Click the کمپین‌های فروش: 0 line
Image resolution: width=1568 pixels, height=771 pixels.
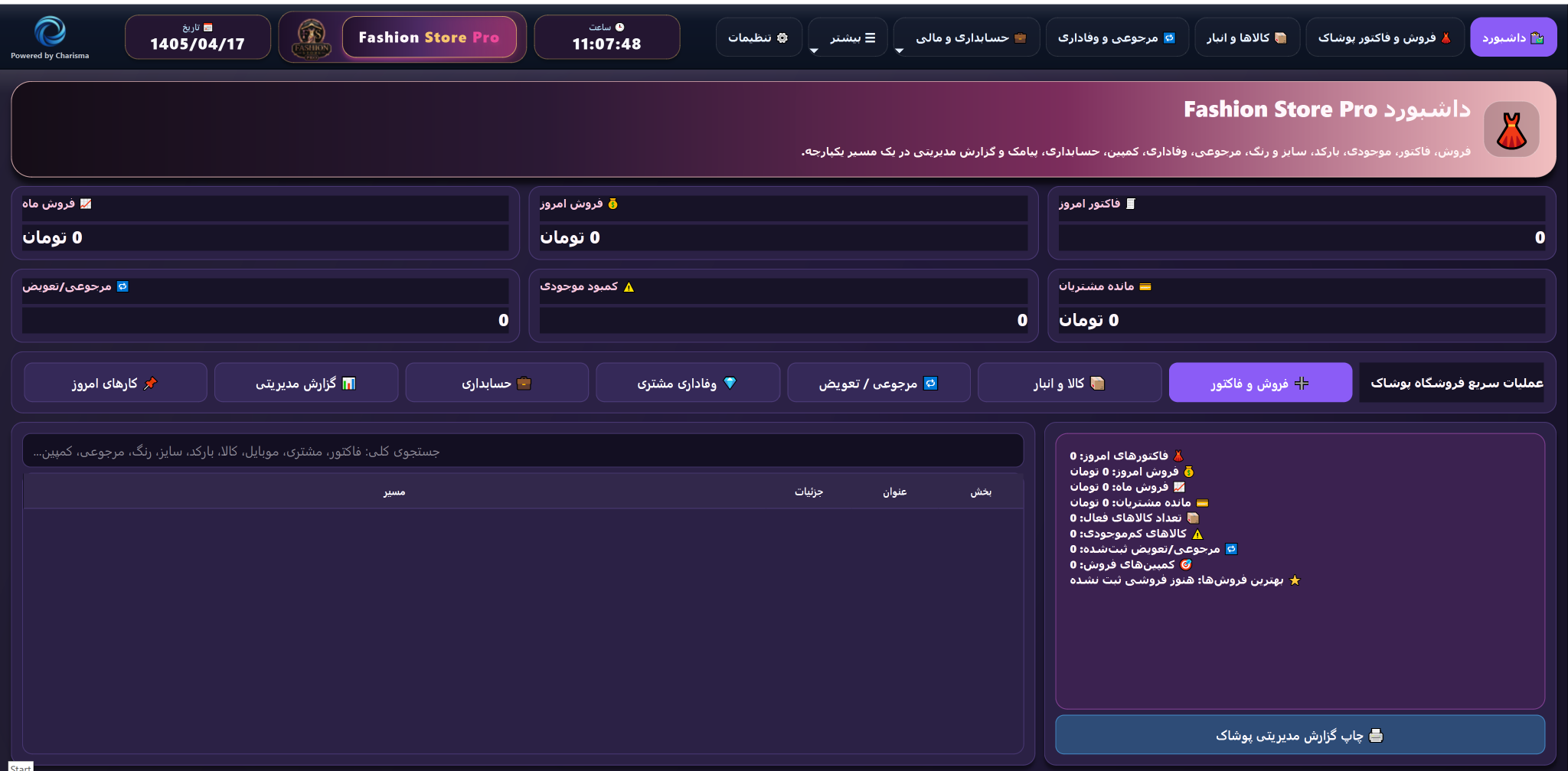click(1131, 564)
